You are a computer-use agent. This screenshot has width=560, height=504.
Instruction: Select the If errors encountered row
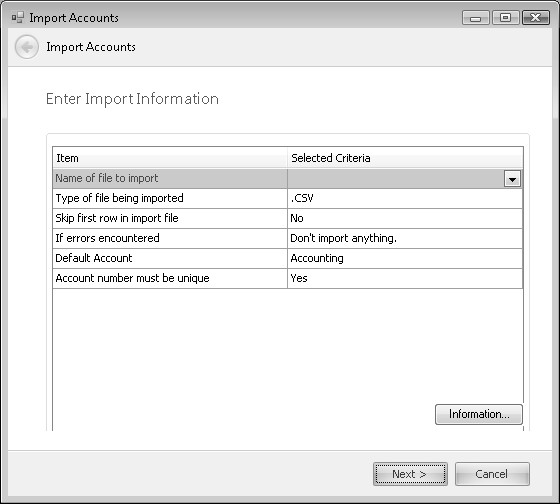(288, 238)
